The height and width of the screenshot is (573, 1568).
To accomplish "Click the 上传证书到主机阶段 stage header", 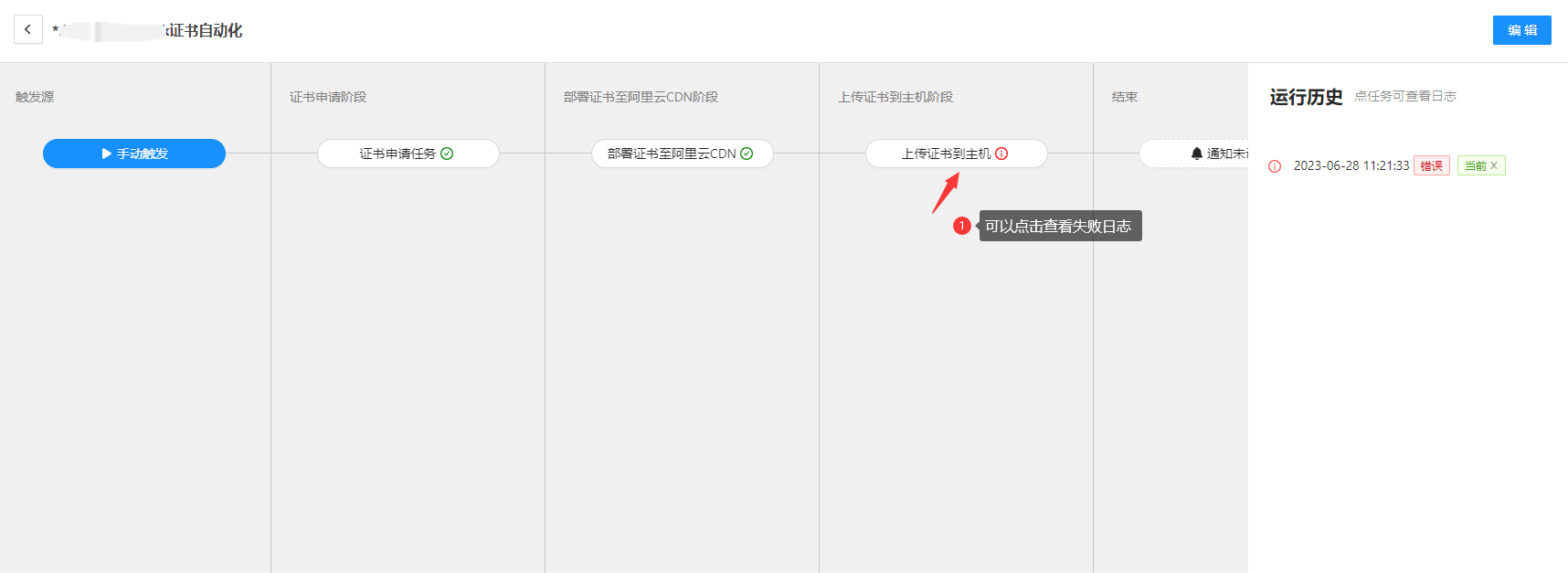I will click(895, 97).
